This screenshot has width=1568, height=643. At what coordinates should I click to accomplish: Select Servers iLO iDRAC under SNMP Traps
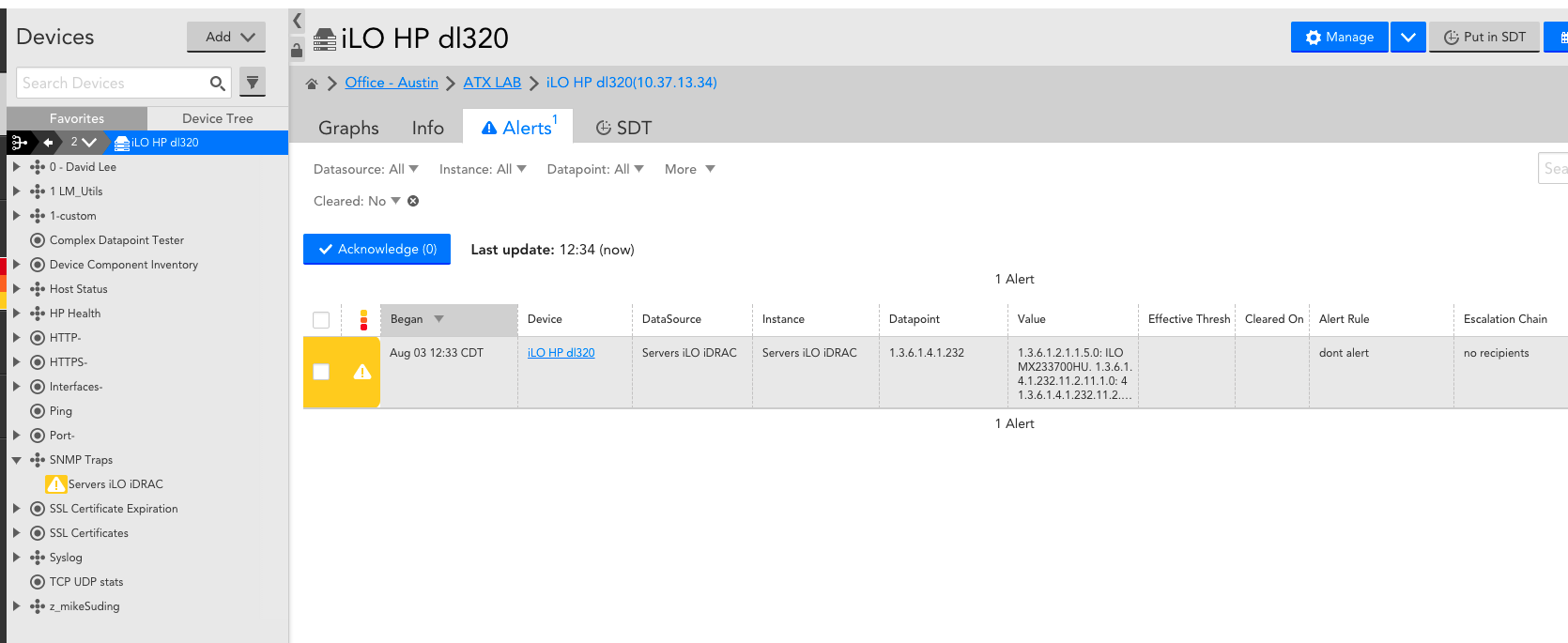pos(115,484)
